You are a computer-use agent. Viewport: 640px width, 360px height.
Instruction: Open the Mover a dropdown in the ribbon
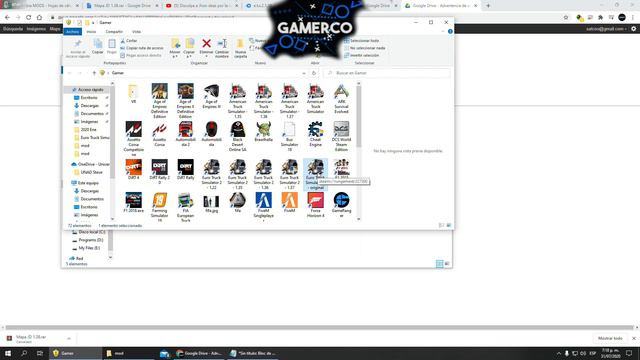[x=175, y=49]
